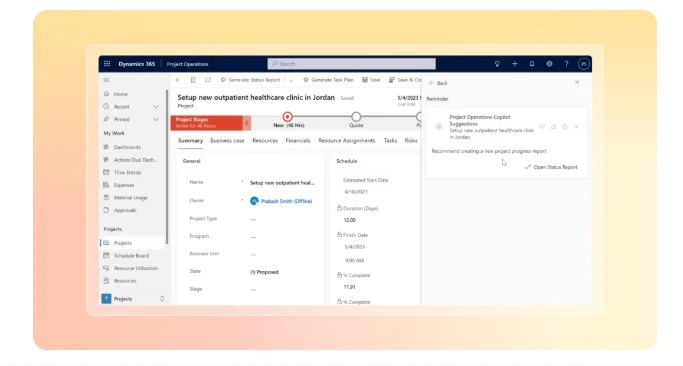
Task: Open the PS user account avatar
Action: (584, 64)
